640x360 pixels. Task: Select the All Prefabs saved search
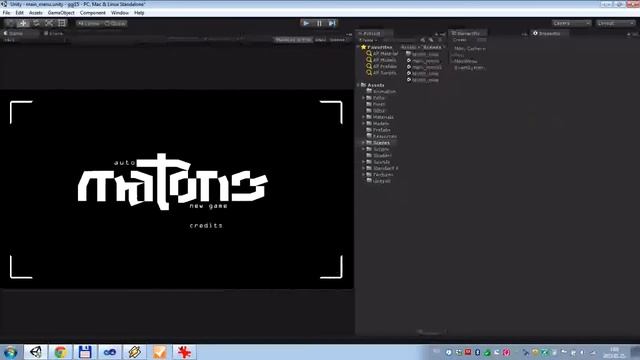[382, 66]
